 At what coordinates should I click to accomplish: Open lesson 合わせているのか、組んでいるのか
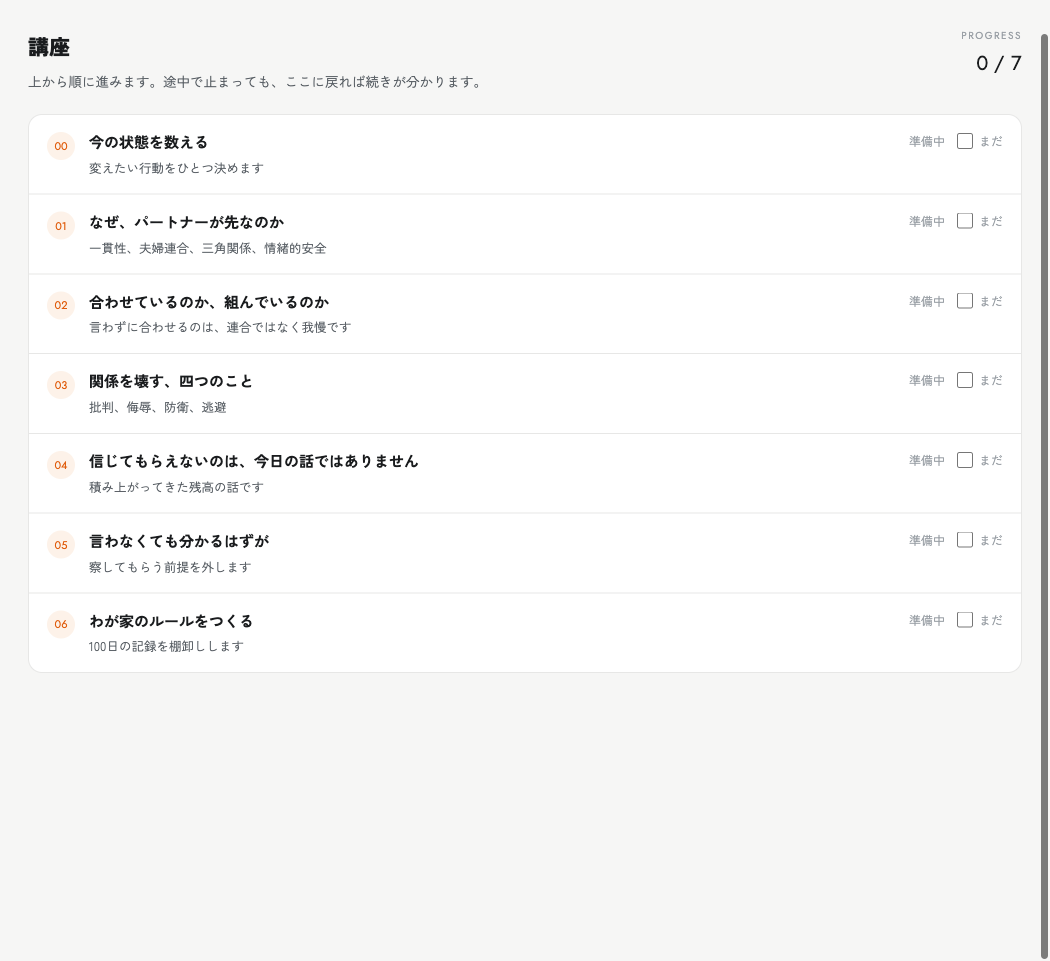click(x=209, y=302)
